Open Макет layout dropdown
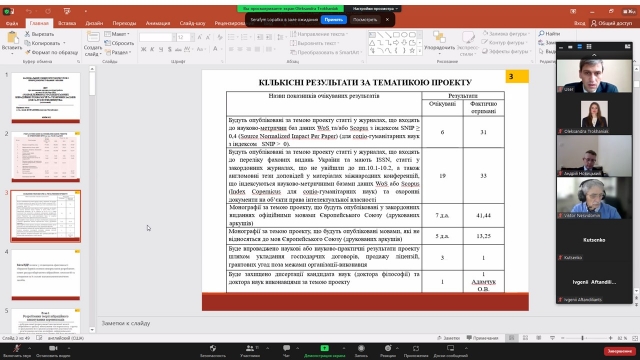The width and height of the screenshot is (640, 360). click(117, 34)
